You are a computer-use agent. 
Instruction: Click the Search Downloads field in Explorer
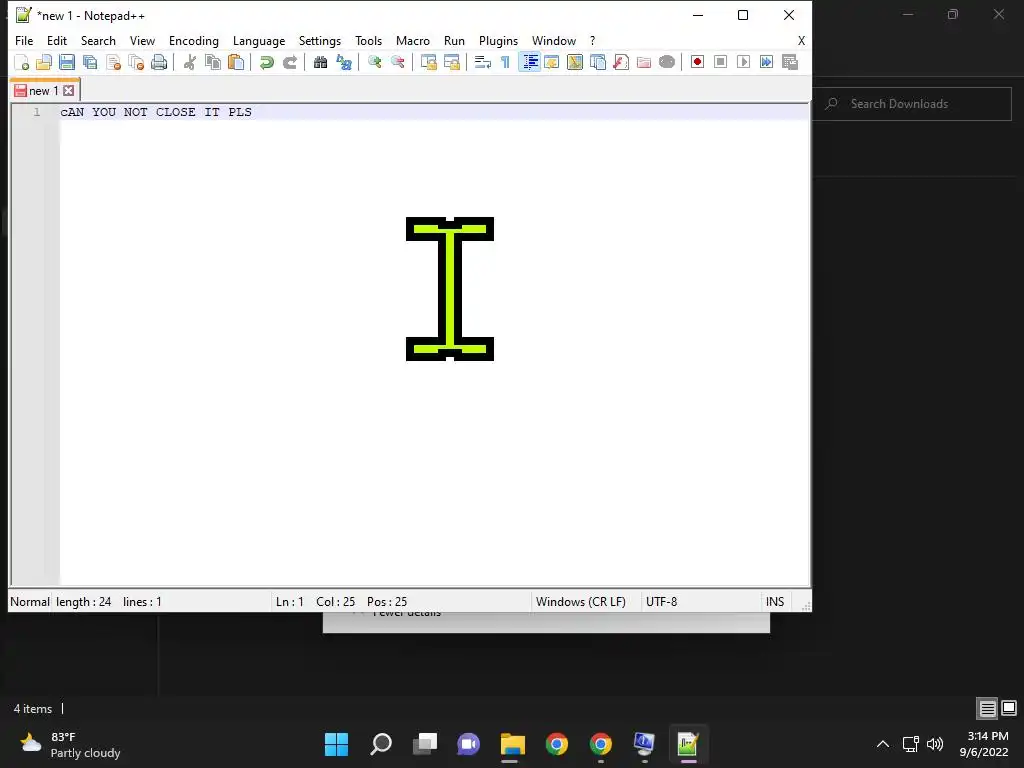pos(912,104)
